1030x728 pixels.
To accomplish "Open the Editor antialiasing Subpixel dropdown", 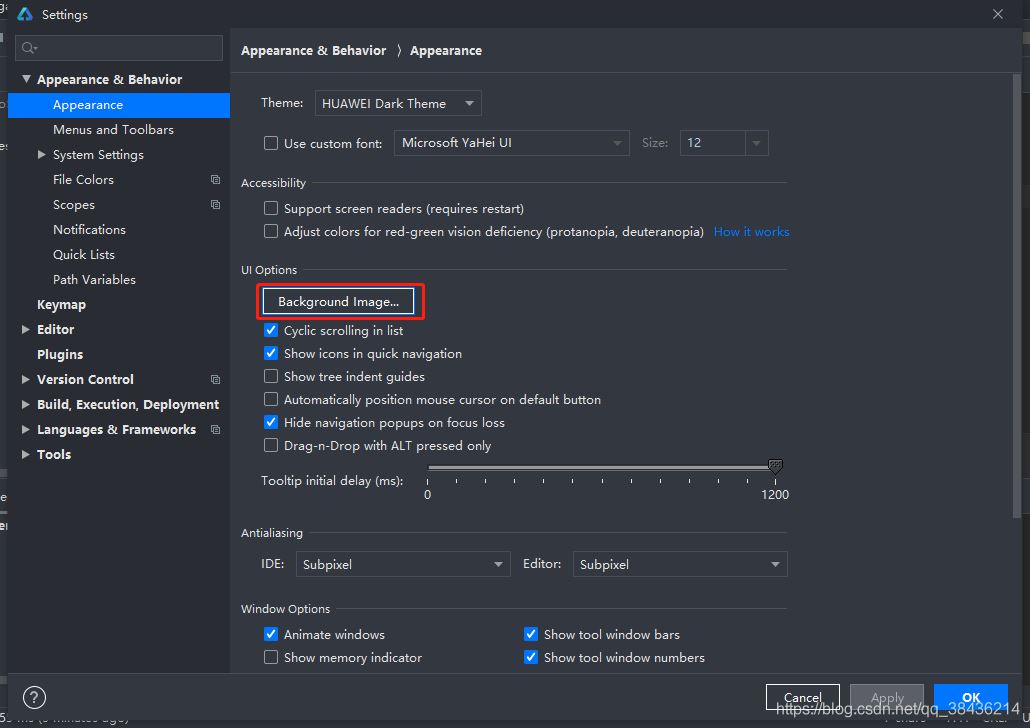I will [x=680, y=564].
